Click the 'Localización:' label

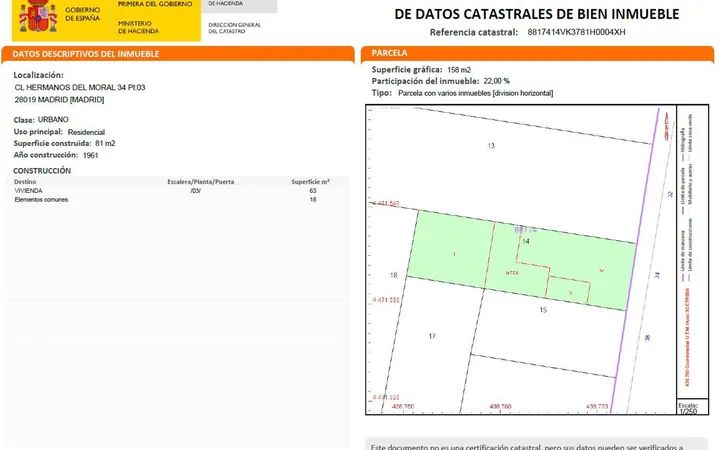39,75
